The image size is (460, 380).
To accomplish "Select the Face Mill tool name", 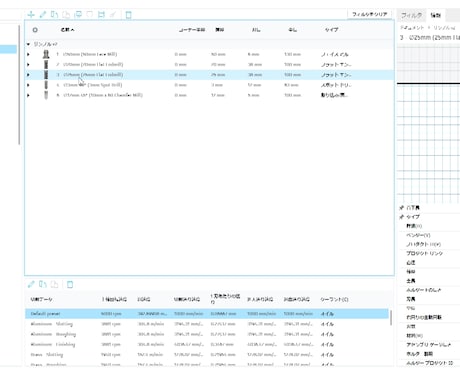I will [90, 54].
